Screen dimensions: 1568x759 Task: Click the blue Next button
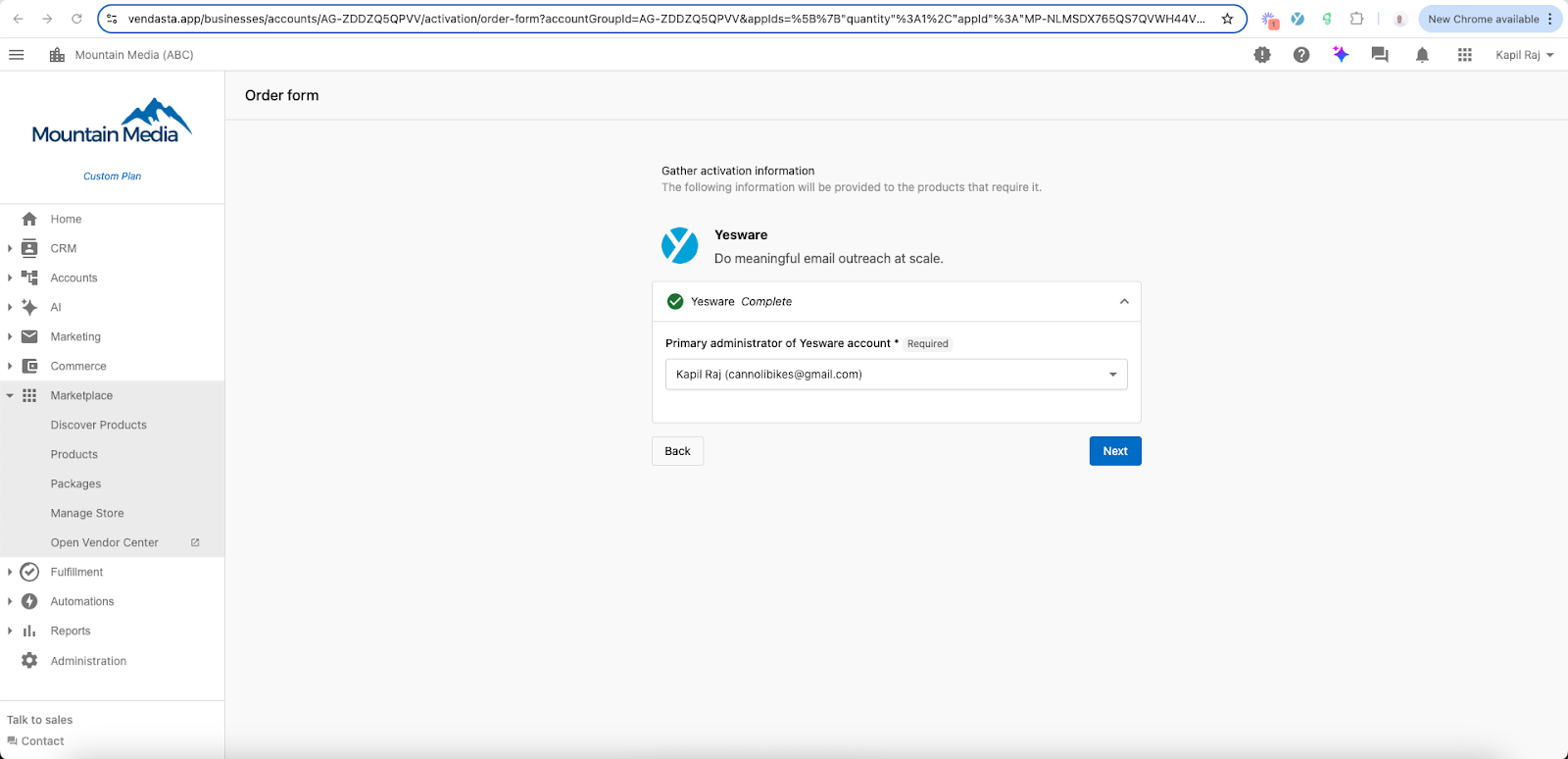tap(1115, 451)
